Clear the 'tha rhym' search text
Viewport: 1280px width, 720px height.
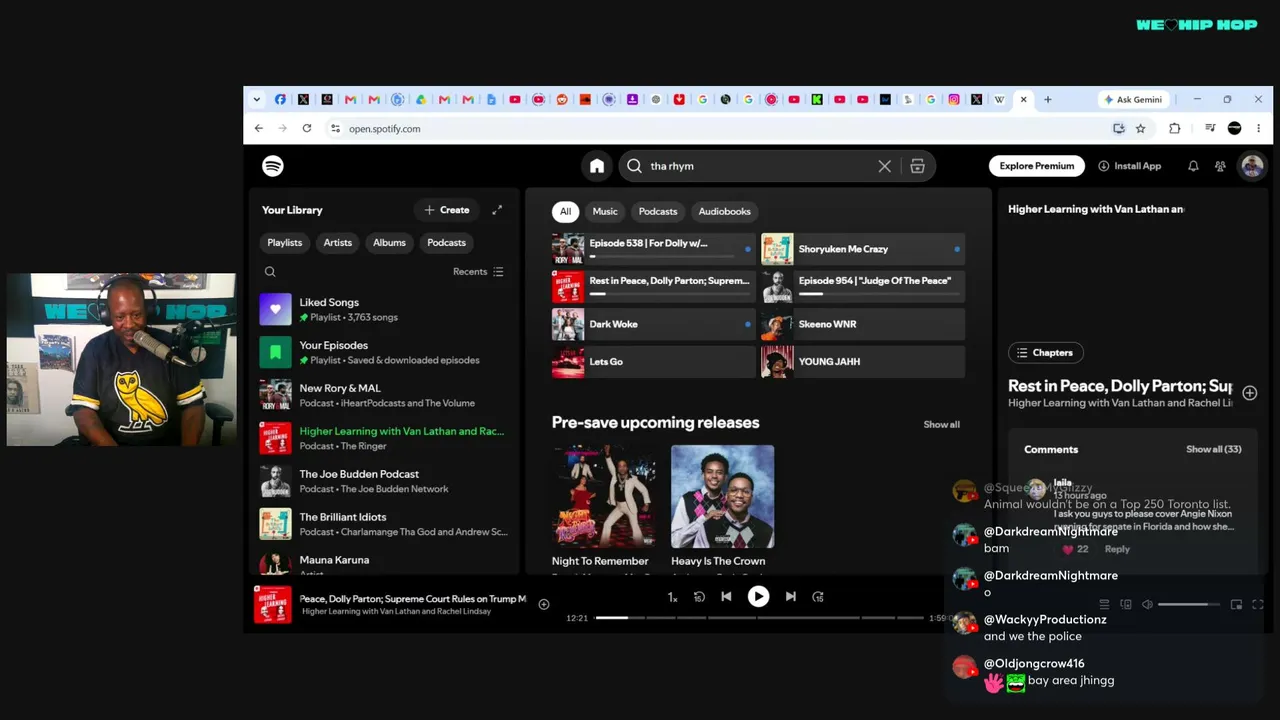(884, 166)
